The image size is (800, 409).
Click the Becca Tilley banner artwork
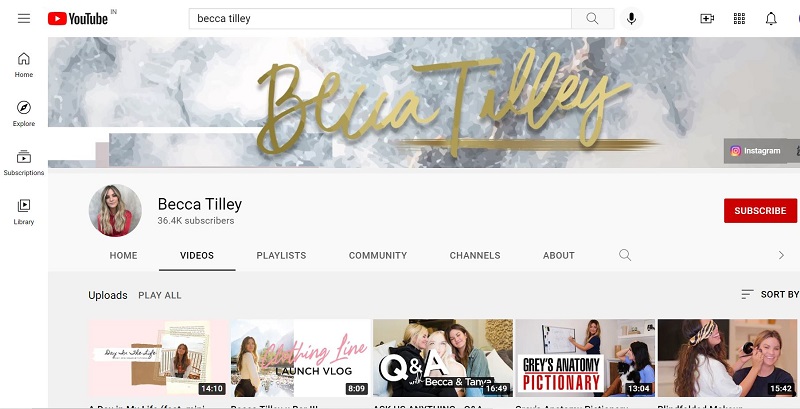pos(423,102)
